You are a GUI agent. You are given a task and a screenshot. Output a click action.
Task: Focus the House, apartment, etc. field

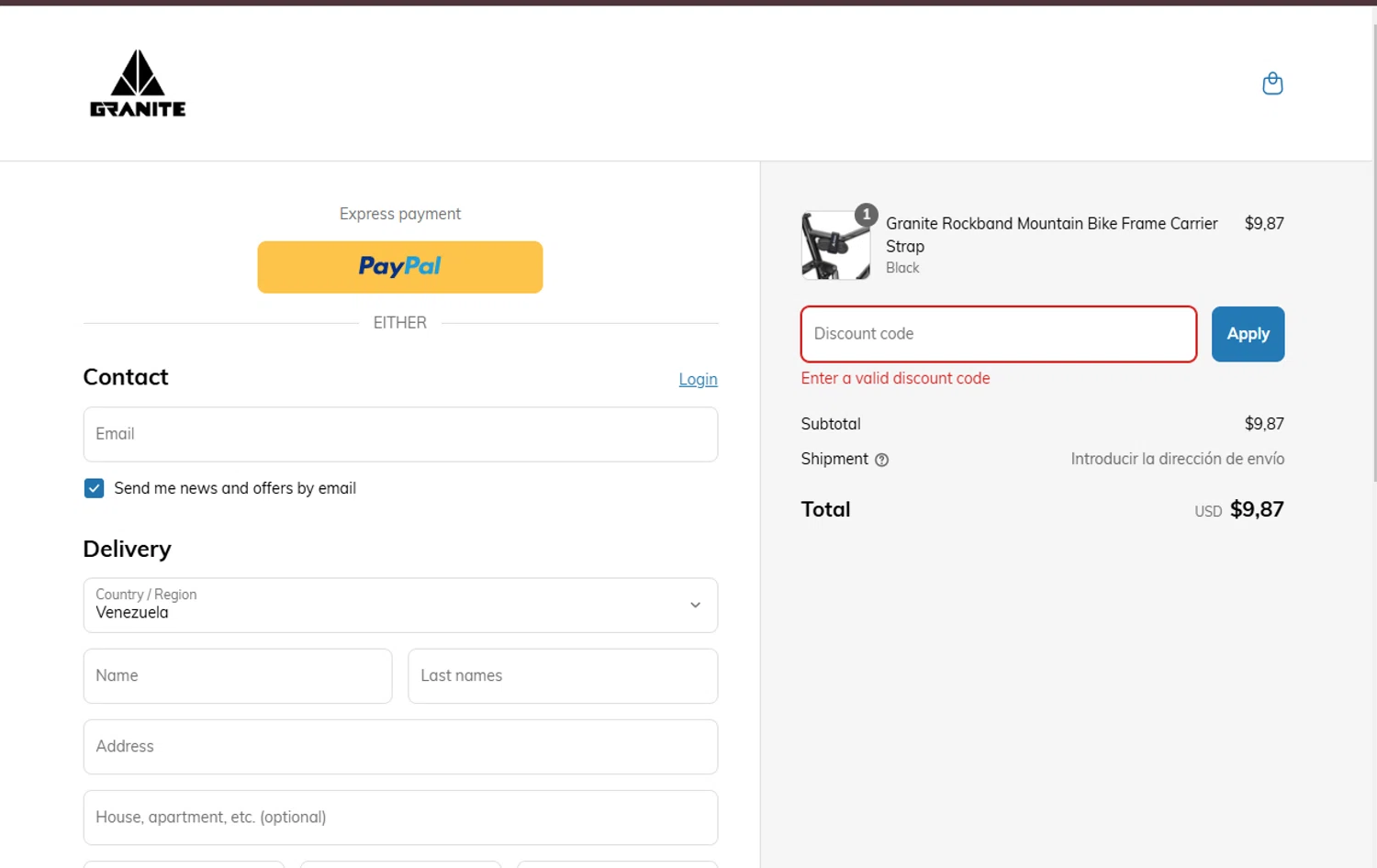(400, 818)
